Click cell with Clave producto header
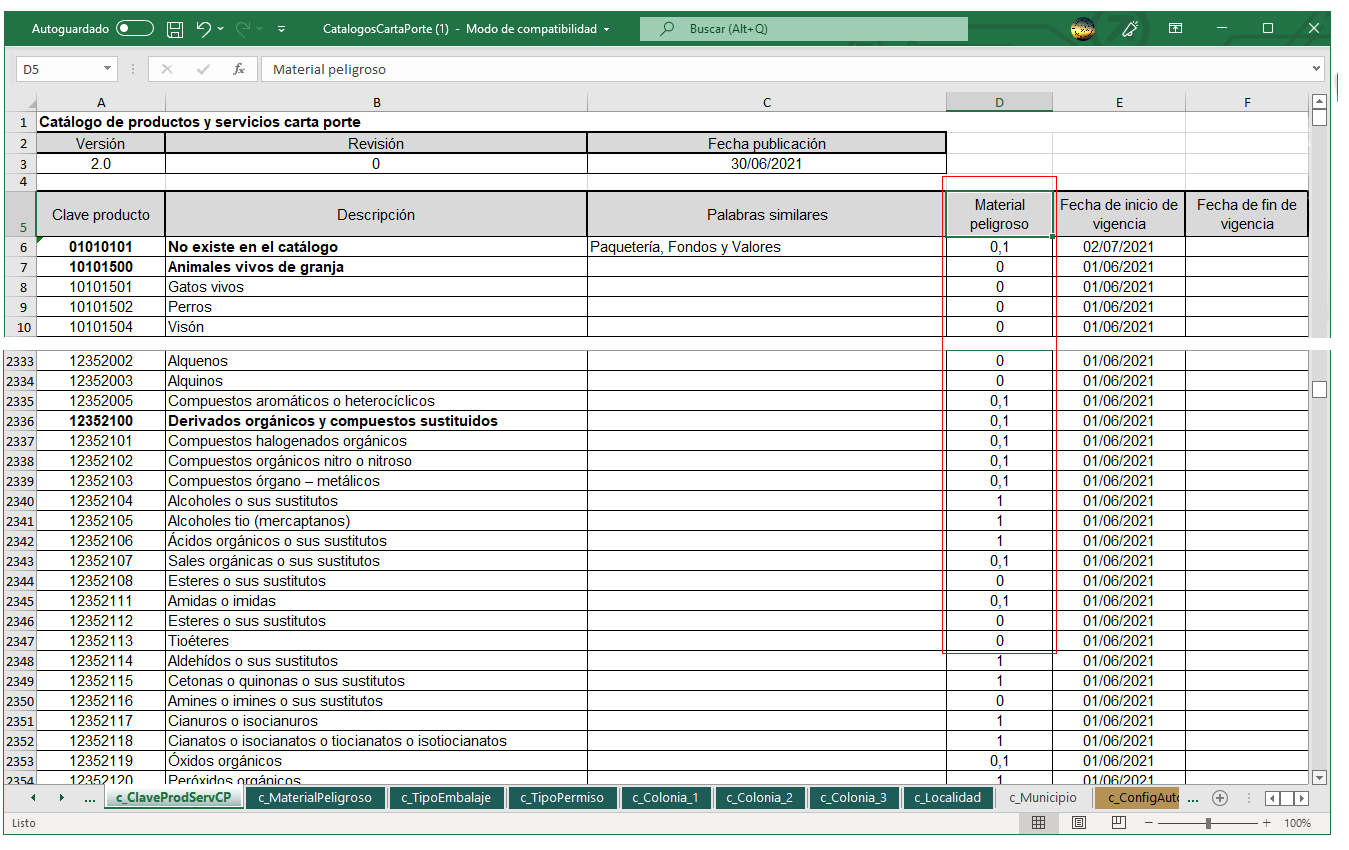This screenshot has width=1349, height=850. 101,214
